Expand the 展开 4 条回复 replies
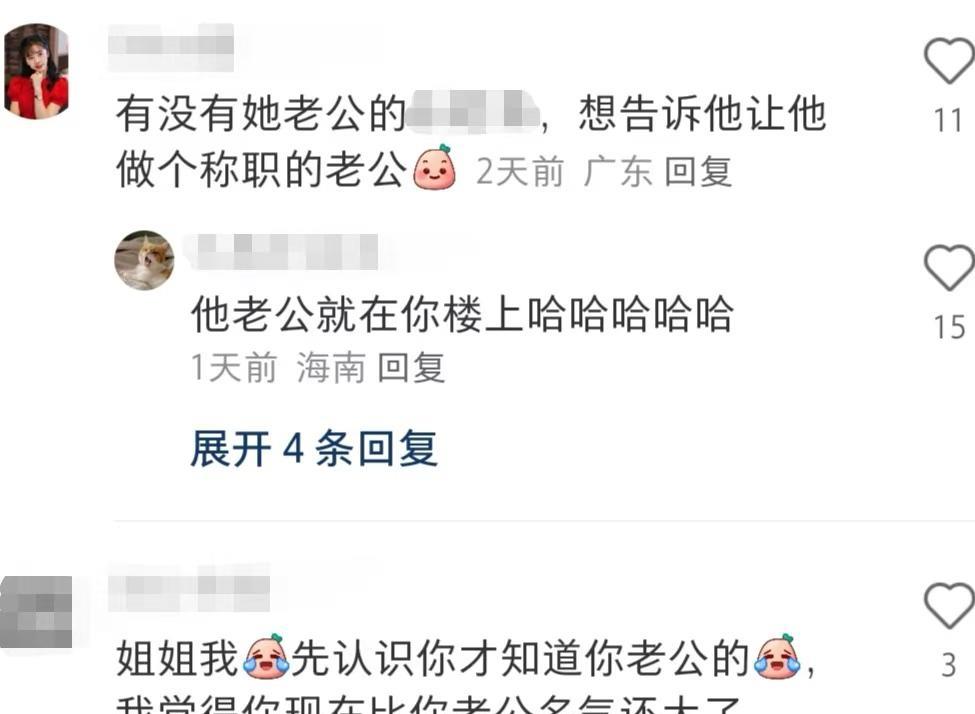Screen dimensions: 975x714 [314, 448]
